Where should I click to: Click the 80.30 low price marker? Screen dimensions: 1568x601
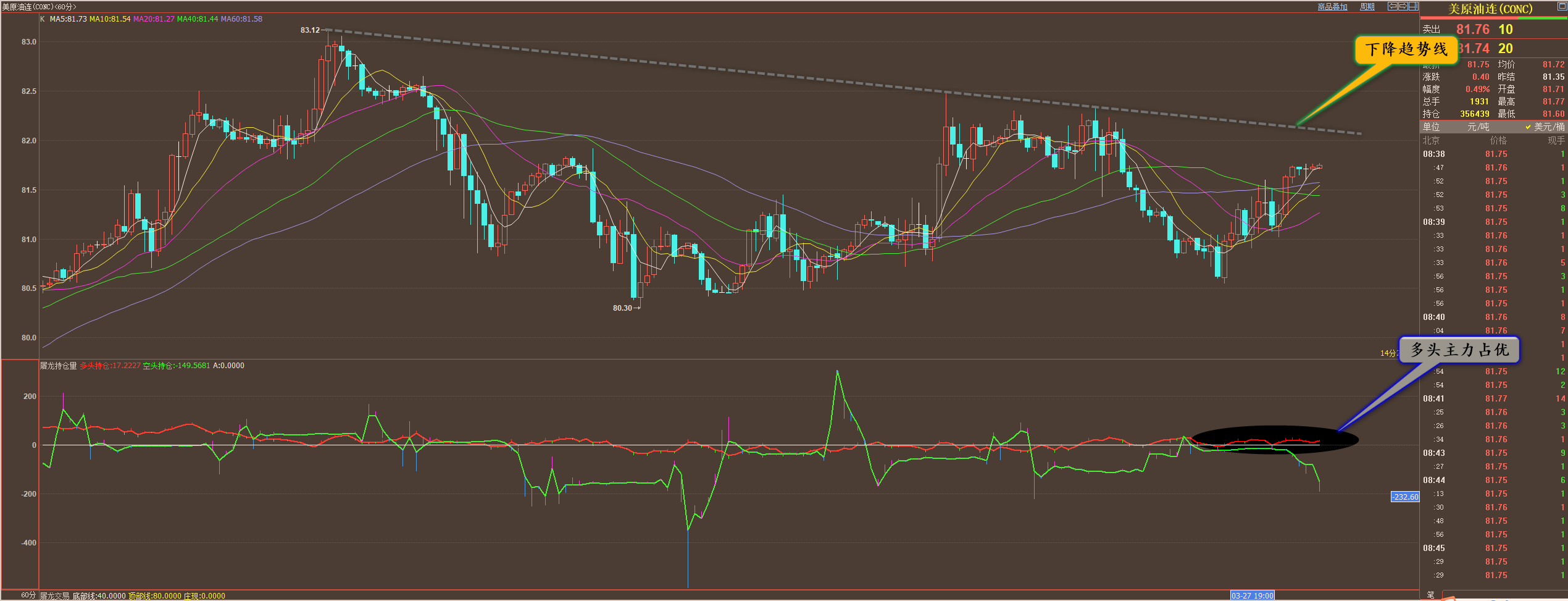pyautogui.click(x=622, y=308)
